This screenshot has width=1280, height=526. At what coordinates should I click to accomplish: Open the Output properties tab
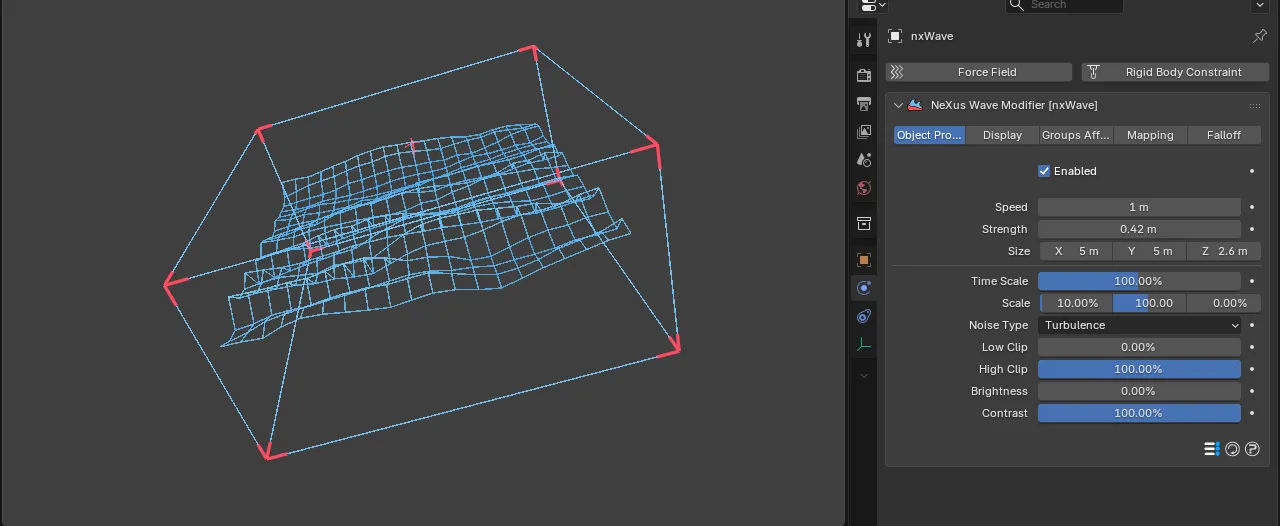click(864, 103)
